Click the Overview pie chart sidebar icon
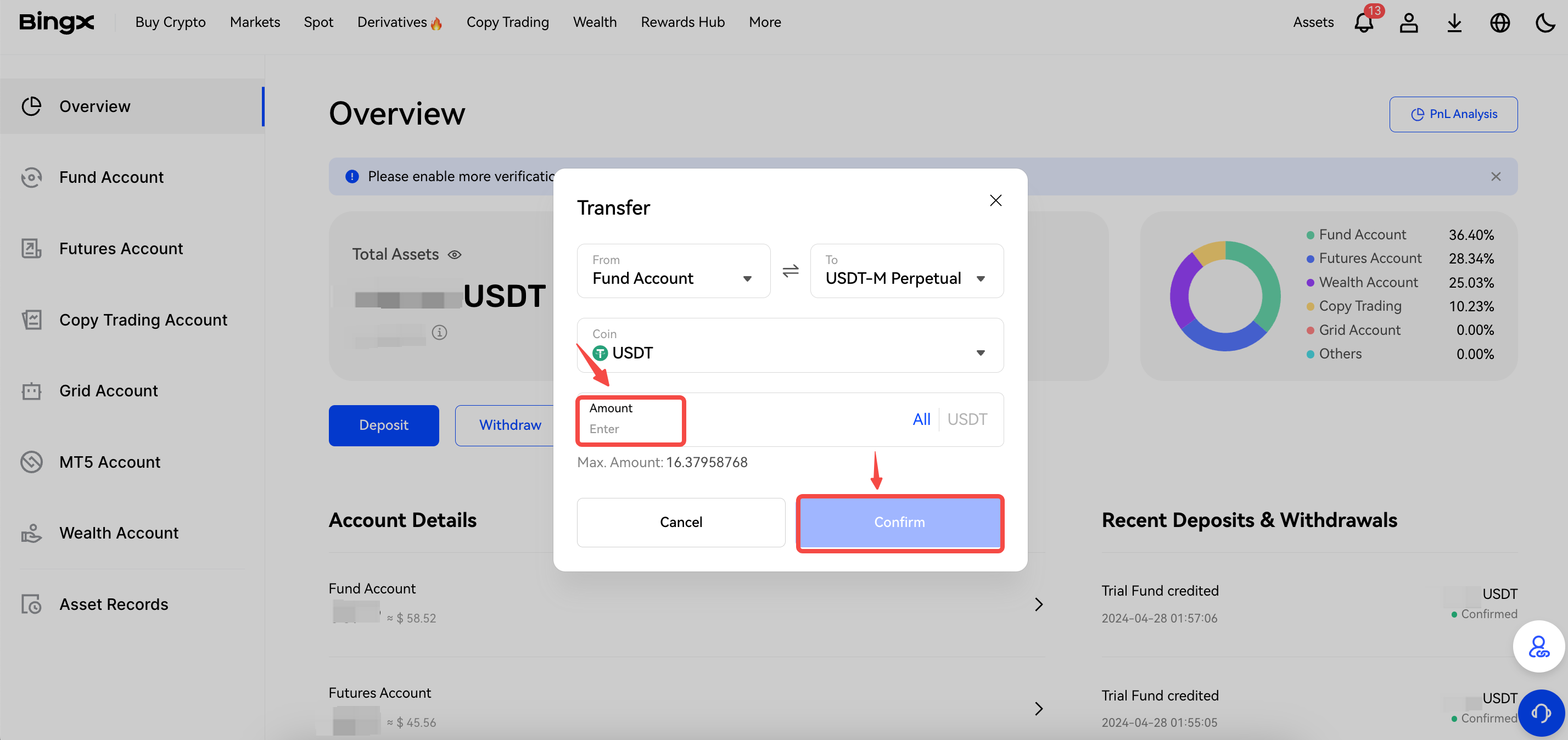Screen dimensions: 1568x740 click(x=31, y=106)
